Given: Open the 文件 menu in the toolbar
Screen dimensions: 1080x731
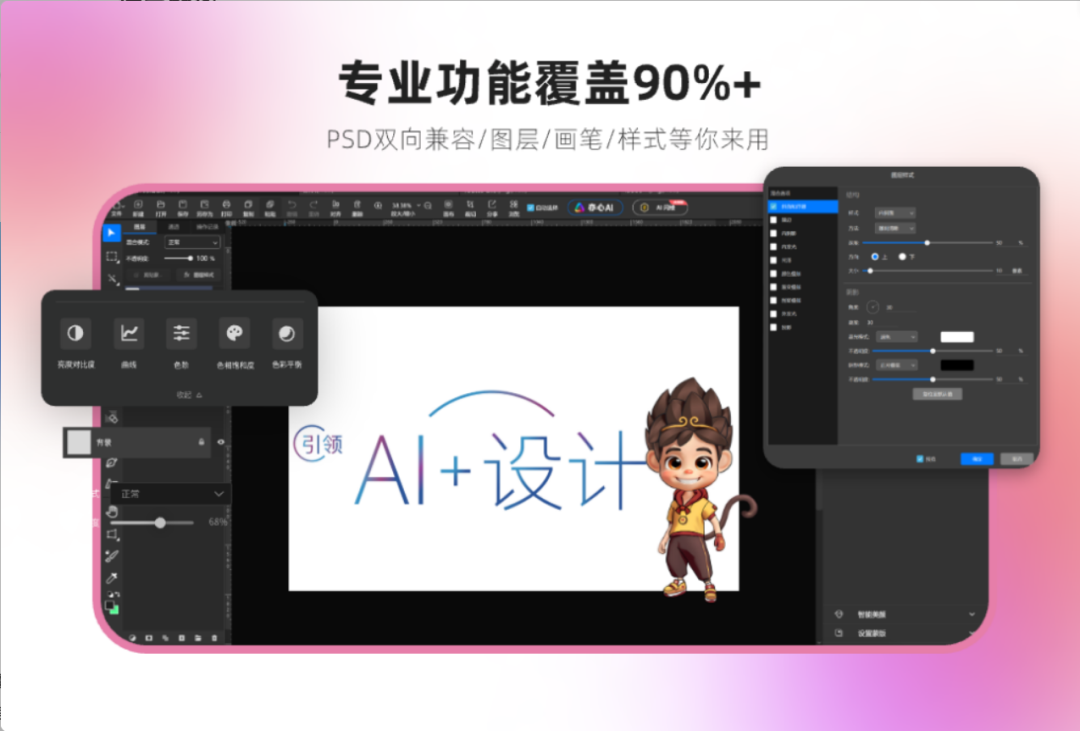Looking at the screenshot, I should click(116, 207).
